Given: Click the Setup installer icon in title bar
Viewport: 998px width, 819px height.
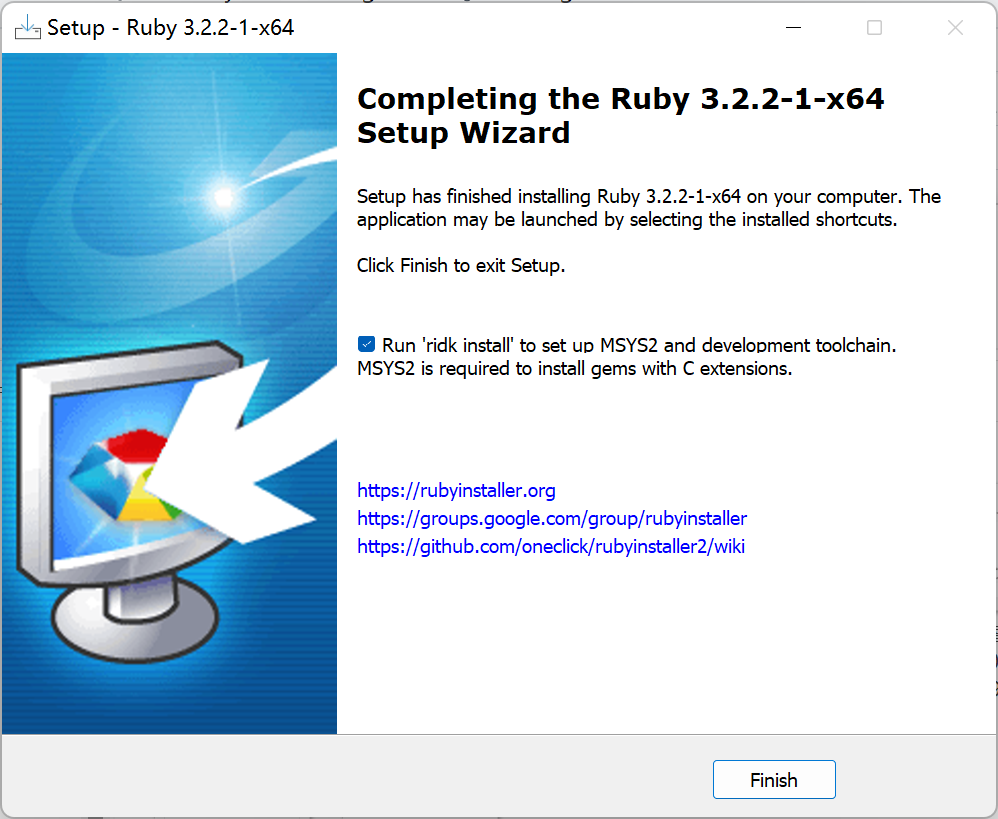Looking at the screenshot, I should pos(27,27).
